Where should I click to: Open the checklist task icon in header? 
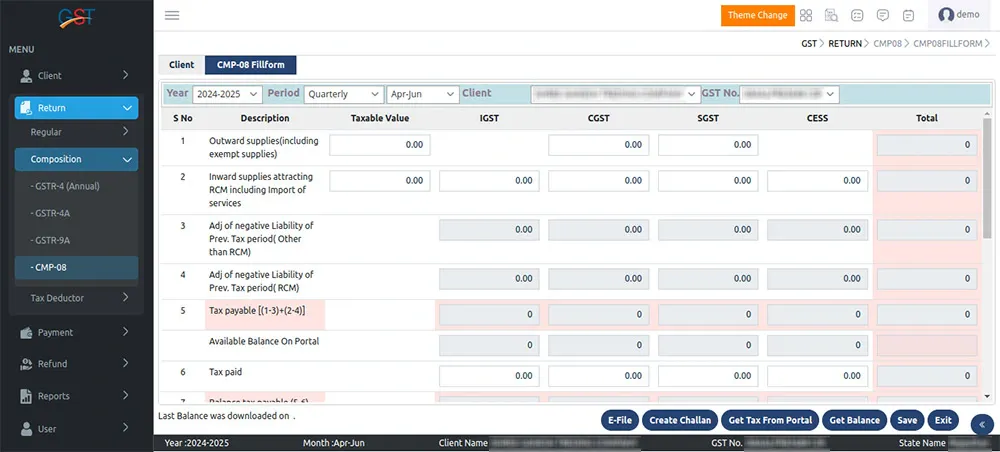pos(858,15)
